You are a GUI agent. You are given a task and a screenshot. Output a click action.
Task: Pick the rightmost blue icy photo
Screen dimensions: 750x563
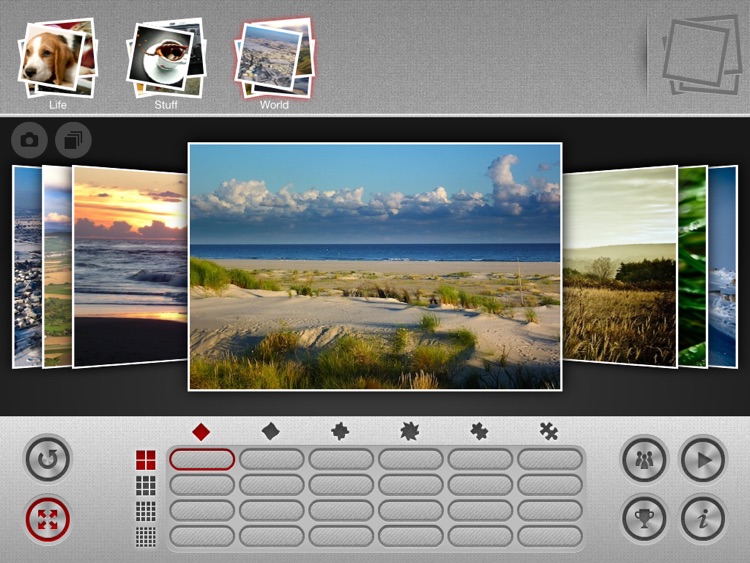(x=723, y=266)
